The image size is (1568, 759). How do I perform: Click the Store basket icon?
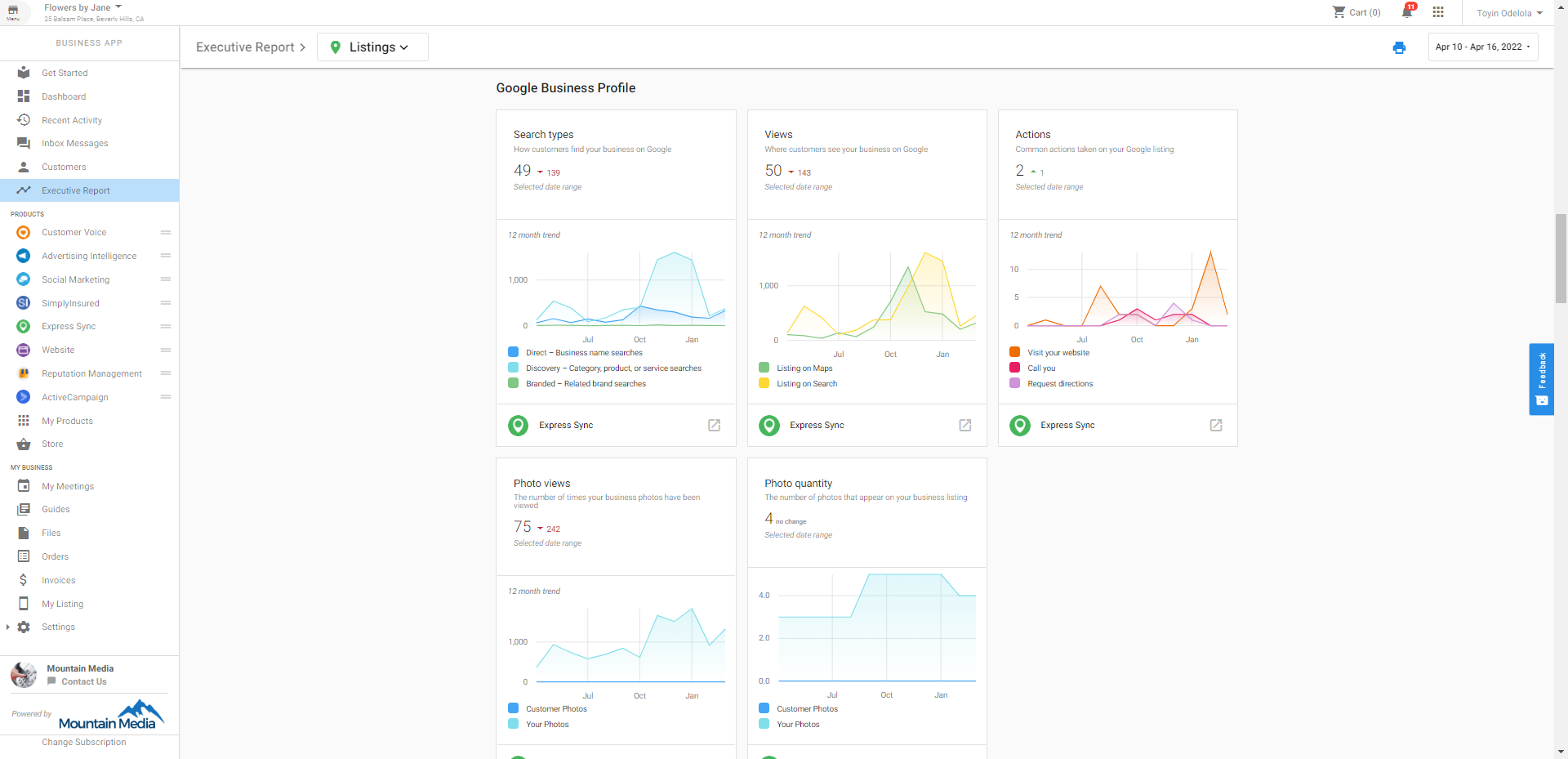coord(24,444)
